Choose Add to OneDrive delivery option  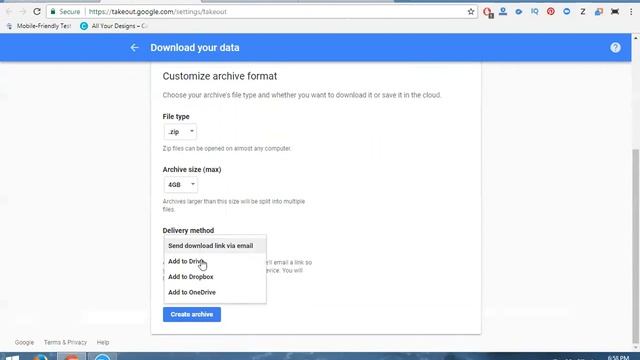pos(215,292)
